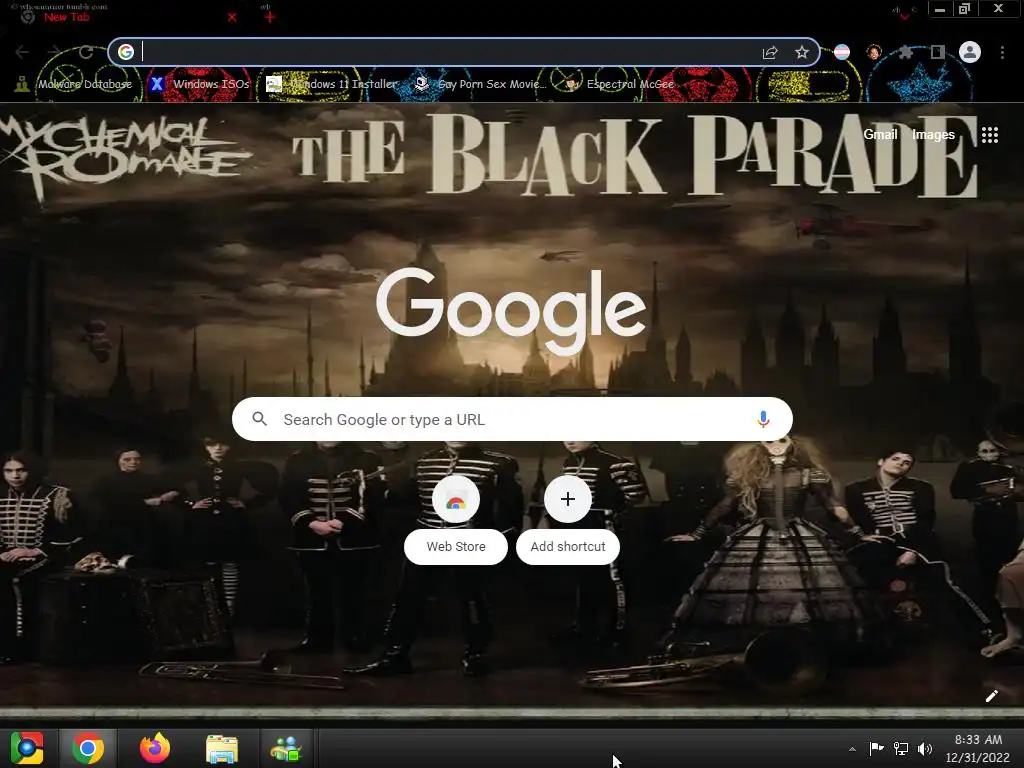
Task: Click the magnifier icon in search box
Action: click(x=259, y=419)
